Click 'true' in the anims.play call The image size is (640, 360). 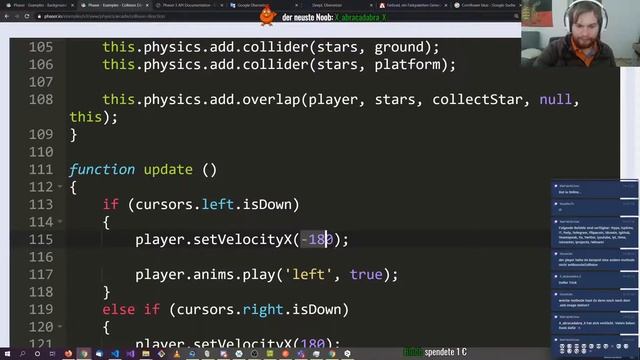tap(366, 274)
